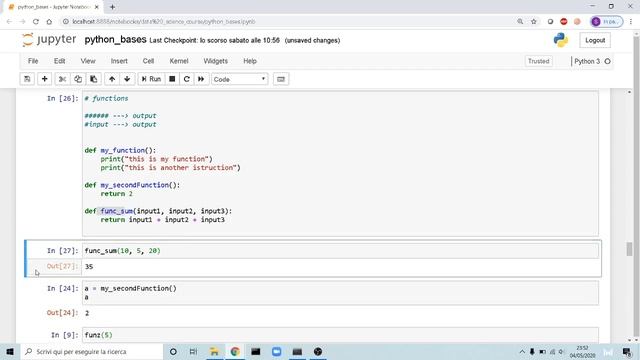Show hidden system tray icons chevron
640x360 pixels.
(522, 351)
